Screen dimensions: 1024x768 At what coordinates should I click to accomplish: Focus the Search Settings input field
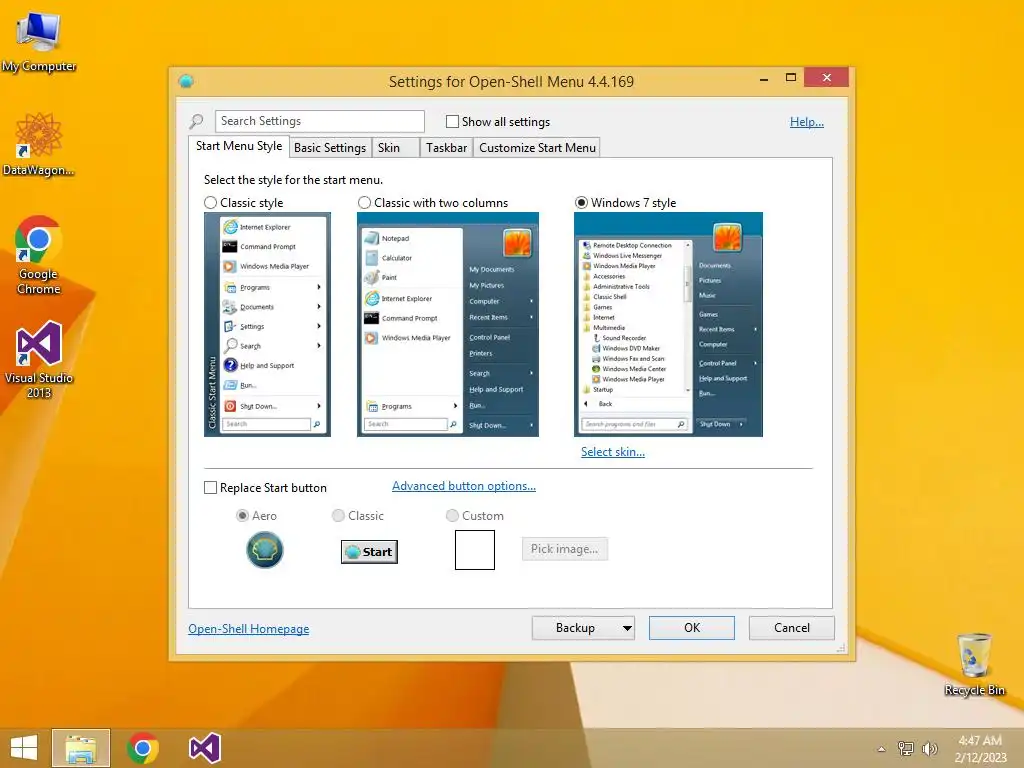(x=319, y=121)
